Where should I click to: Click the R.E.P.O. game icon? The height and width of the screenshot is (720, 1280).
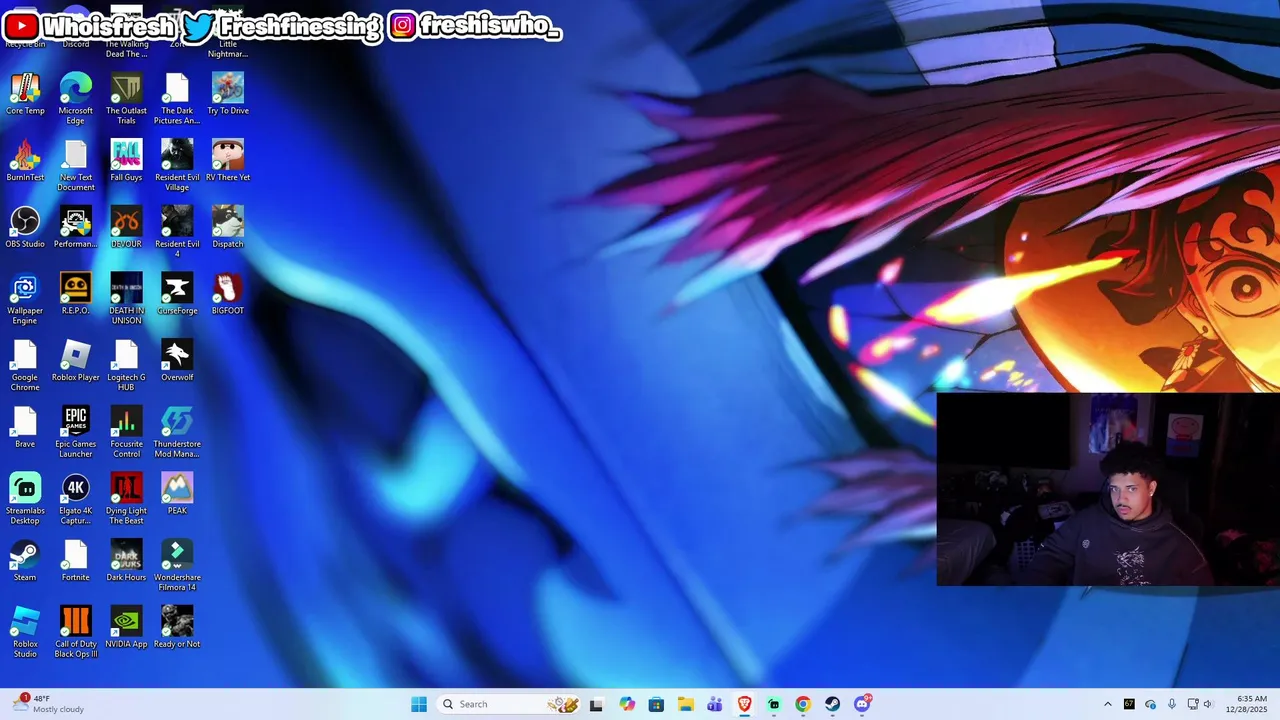(x=76, y=294)
